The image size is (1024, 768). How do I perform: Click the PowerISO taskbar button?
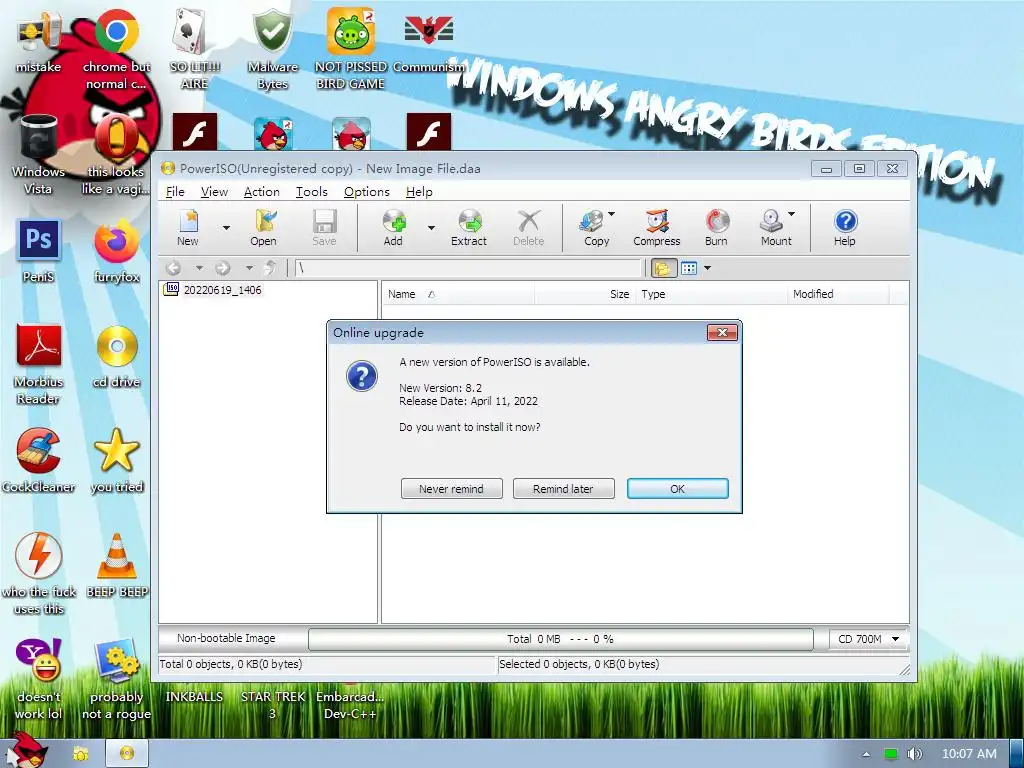[127, 754]
